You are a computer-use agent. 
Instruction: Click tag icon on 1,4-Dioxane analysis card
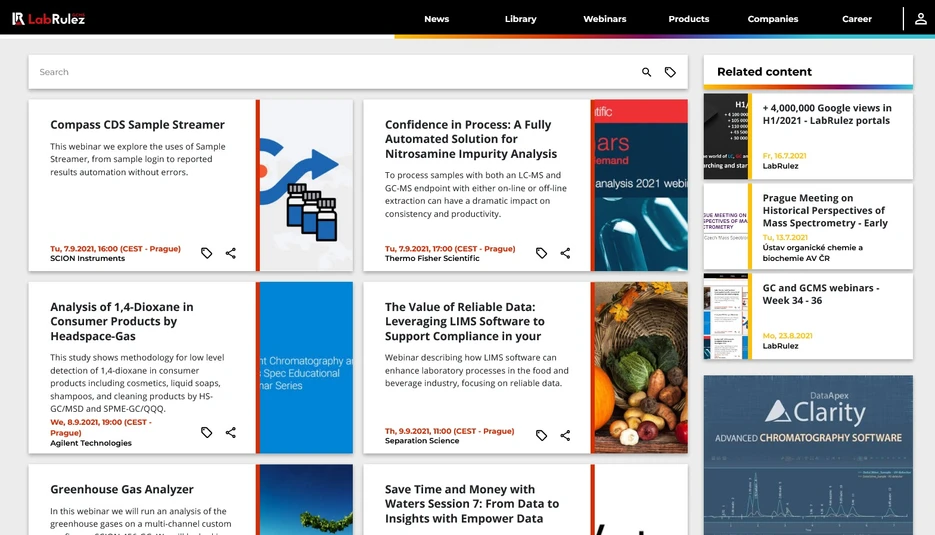point(206,432)
